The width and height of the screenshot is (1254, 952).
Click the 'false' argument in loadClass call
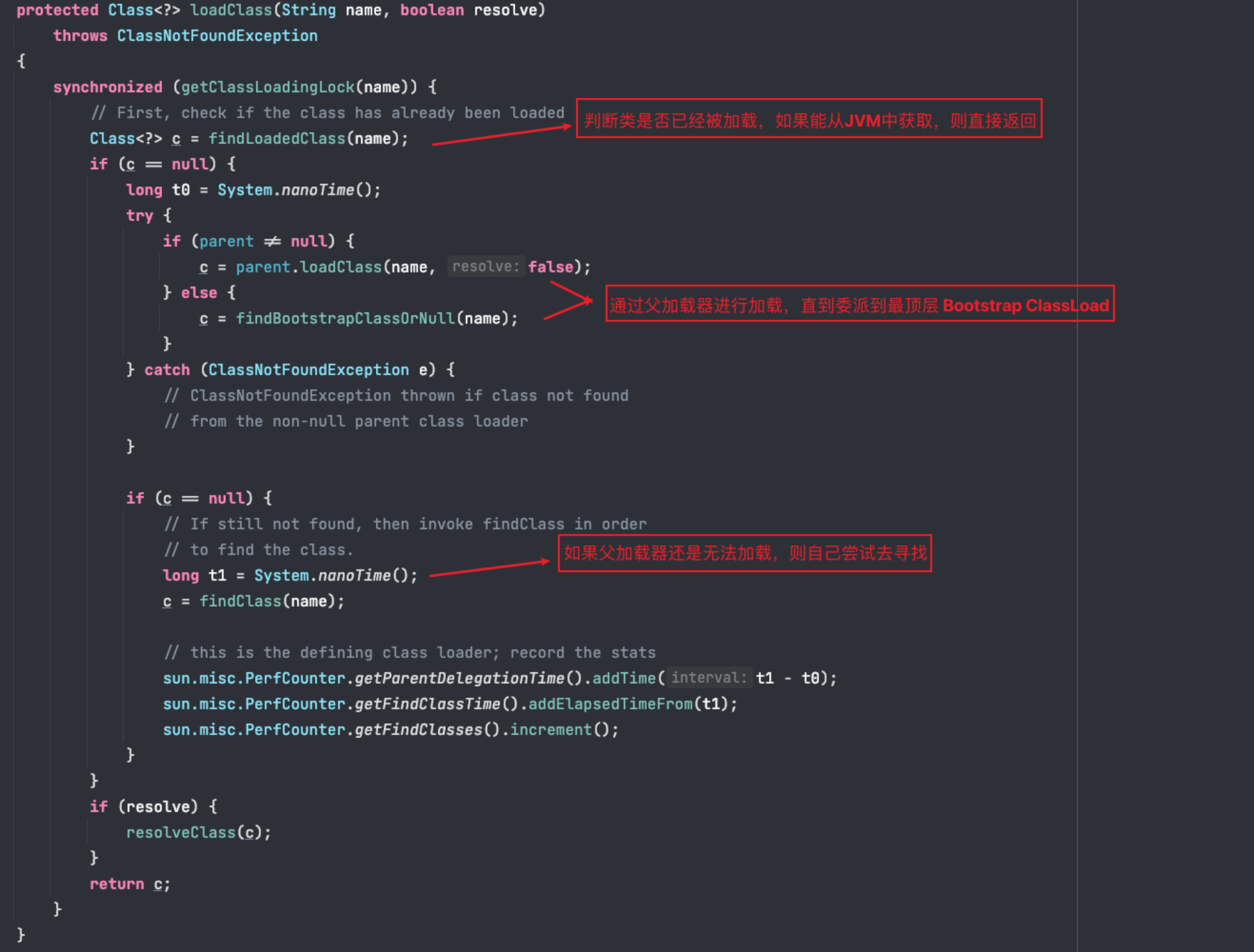point(551,268)
